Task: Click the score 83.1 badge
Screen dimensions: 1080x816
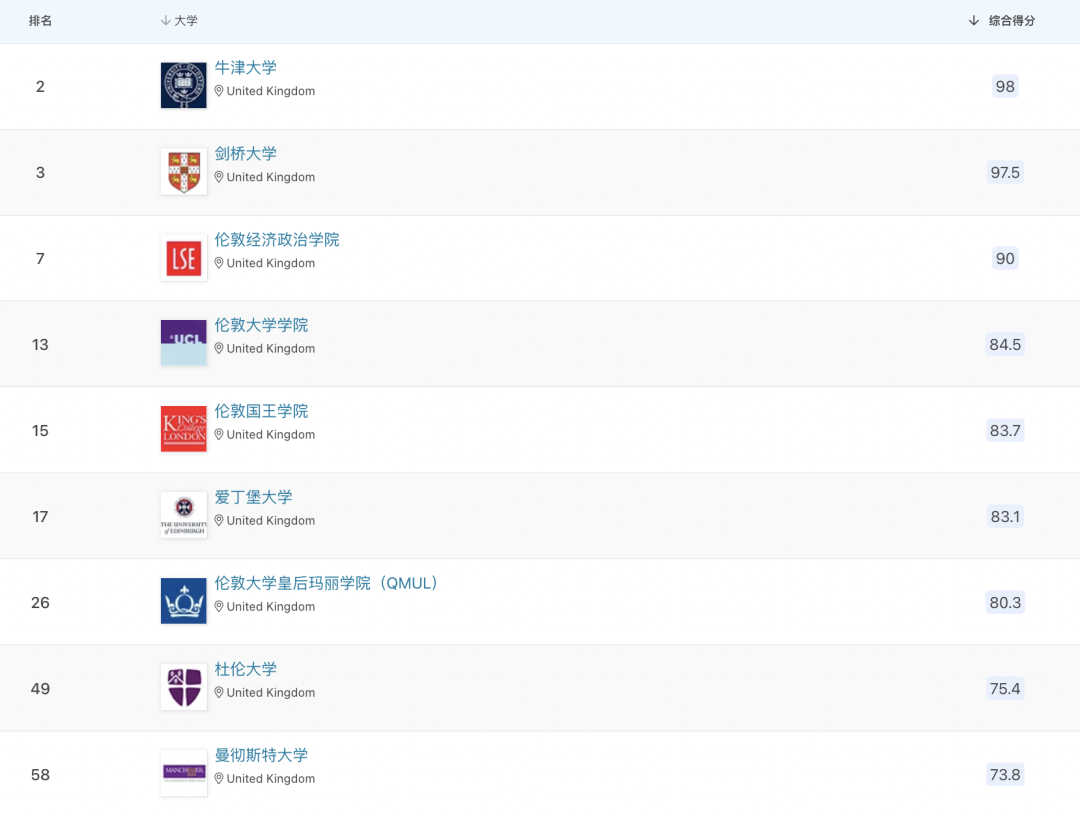Action: pyautogui.click(x=1005, y=516)
